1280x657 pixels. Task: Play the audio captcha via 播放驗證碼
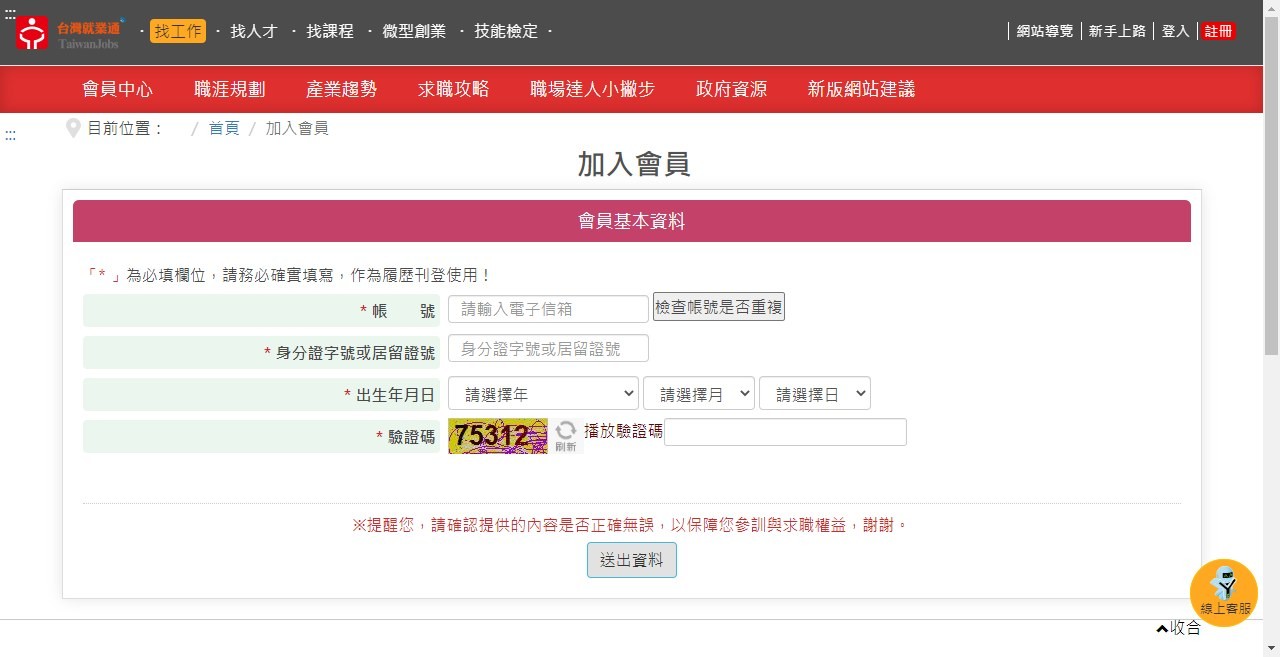pos(623,431)
